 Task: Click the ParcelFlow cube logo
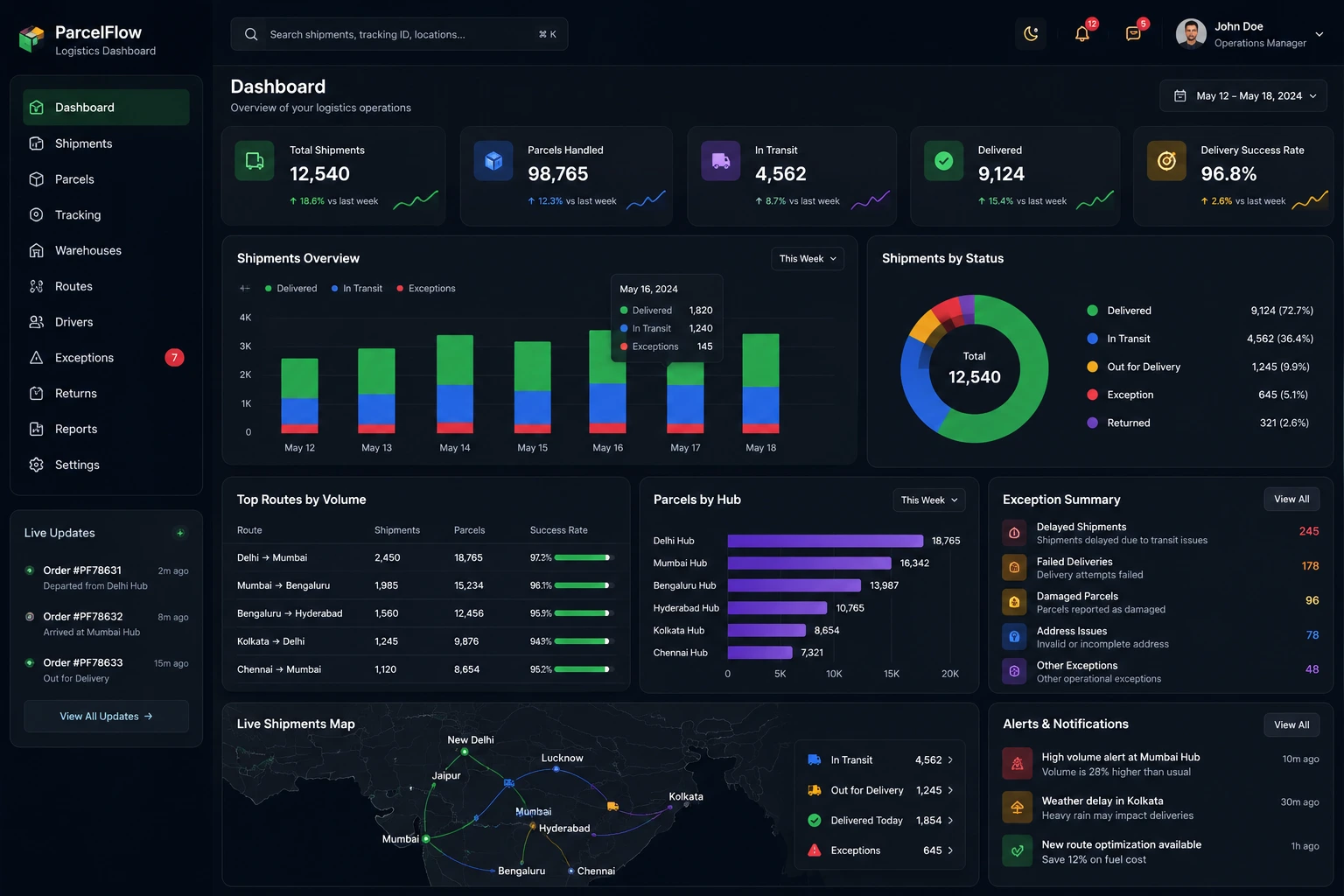click(x=31, y=38)
